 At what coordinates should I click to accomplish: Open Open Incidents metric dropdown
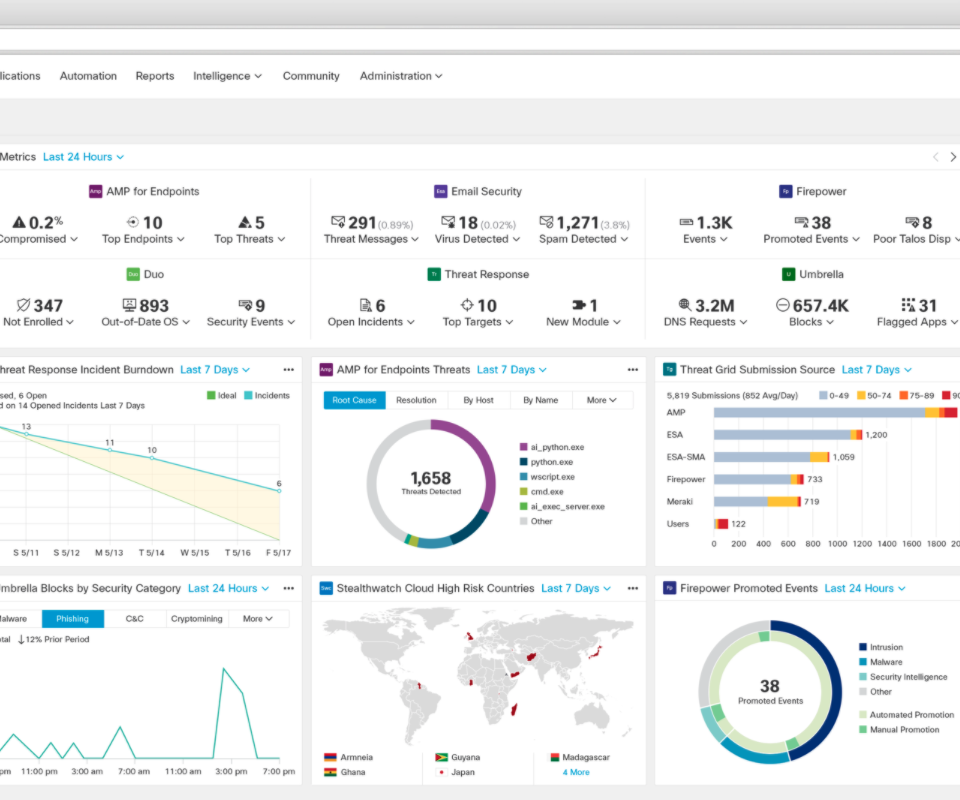pos(371,322)
